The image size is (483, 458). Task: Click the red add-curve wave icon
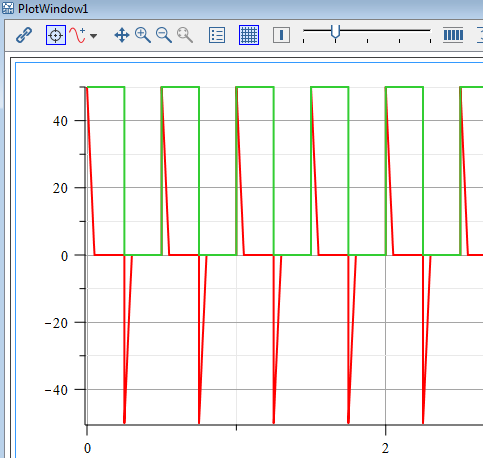pos(77,35)
